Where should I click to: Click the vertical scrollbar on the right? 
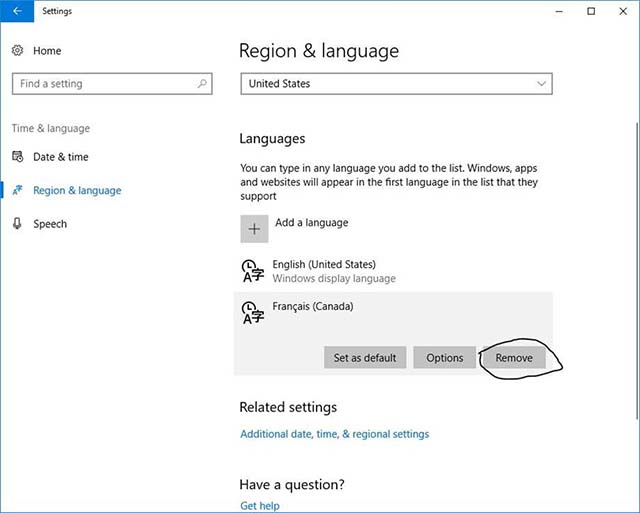[x=637, y=271]
